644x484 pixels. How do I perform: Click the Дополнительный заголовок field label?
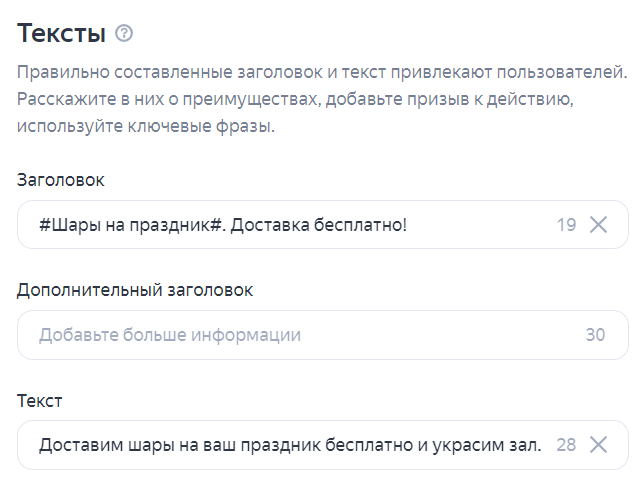click(x=135, y=290)
